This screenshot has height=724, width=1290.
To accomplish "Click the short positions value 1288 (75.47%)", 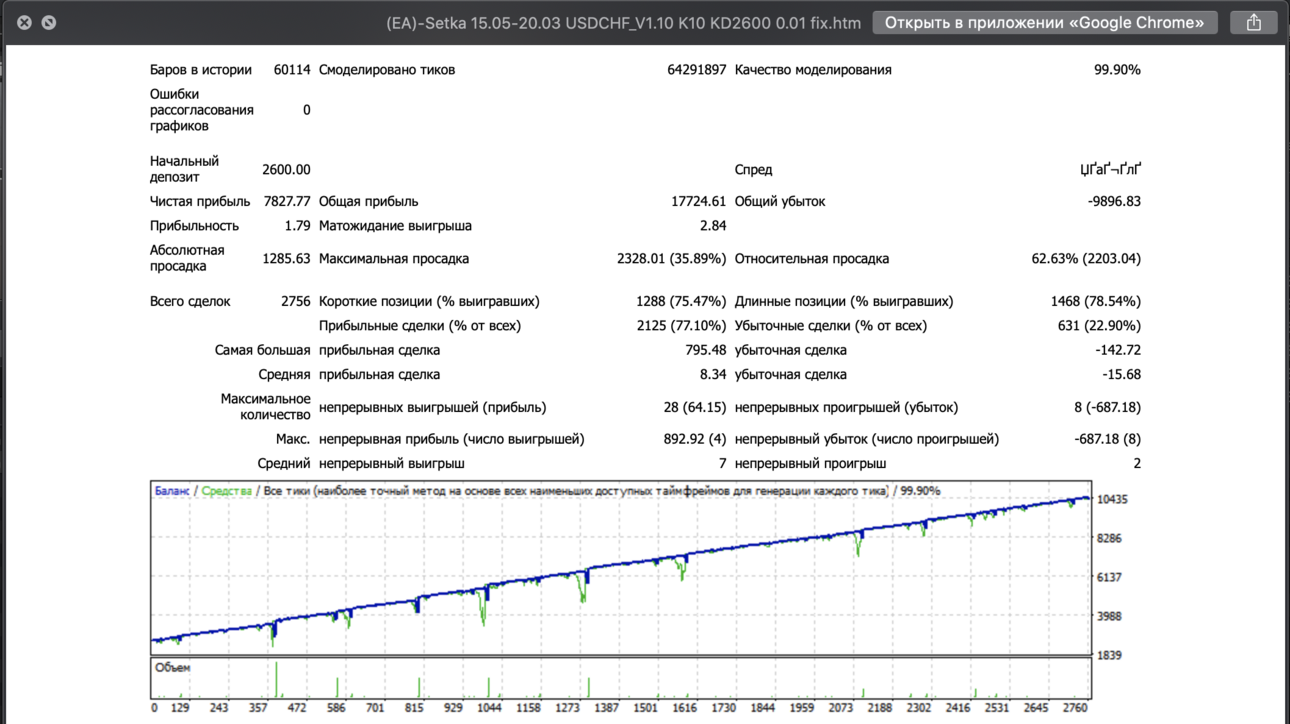I will click(x=681, y=302).
